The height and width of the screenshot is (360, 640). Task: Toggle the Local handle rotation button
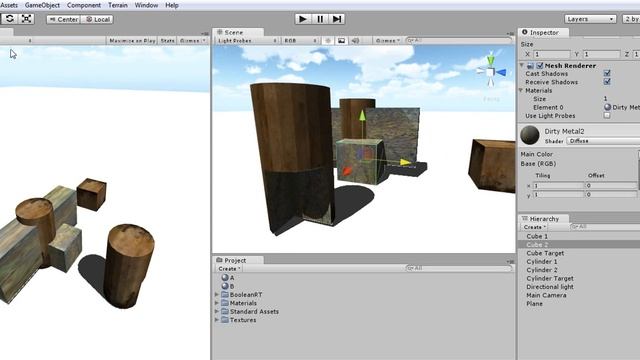coord(97,19)
